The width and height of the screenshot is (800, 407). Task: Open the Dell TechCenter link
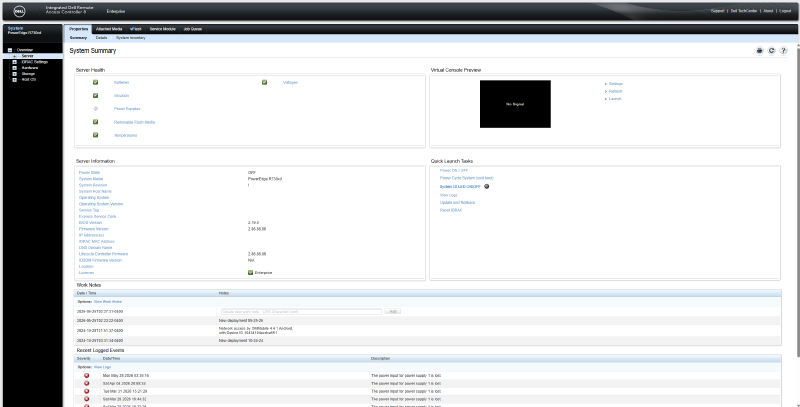coord(744,11)
